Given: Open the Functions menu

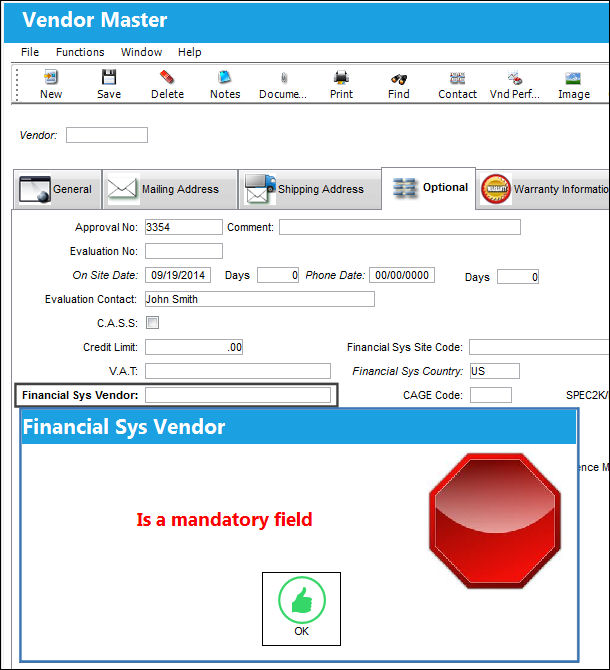Looking at the screenshot, I should point(80,52).
